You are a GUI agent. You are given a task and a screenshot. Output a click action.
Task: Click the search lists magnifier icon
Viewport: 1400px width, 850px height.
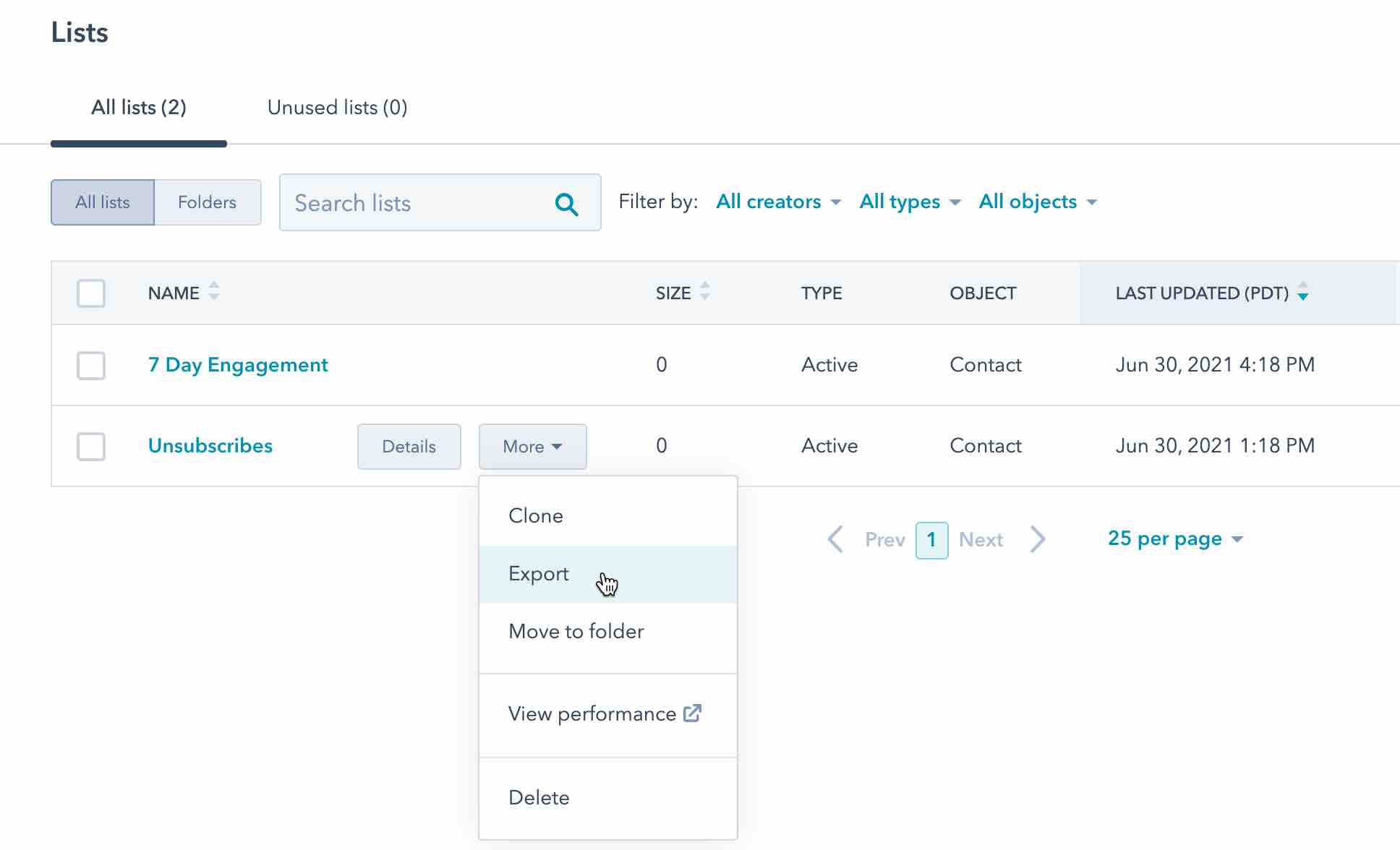pos(566,204)
